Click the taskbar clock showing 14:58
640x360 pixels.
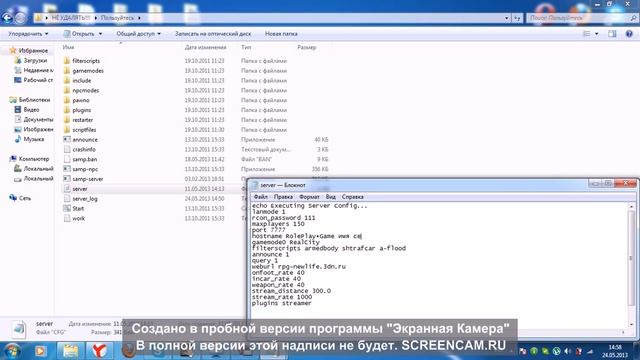point(615,347)
